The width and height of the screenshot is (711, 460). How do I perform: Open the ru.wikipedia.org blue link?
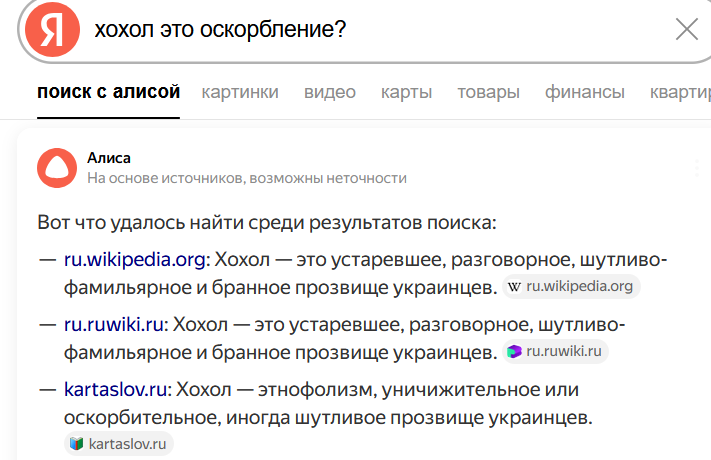134,261
